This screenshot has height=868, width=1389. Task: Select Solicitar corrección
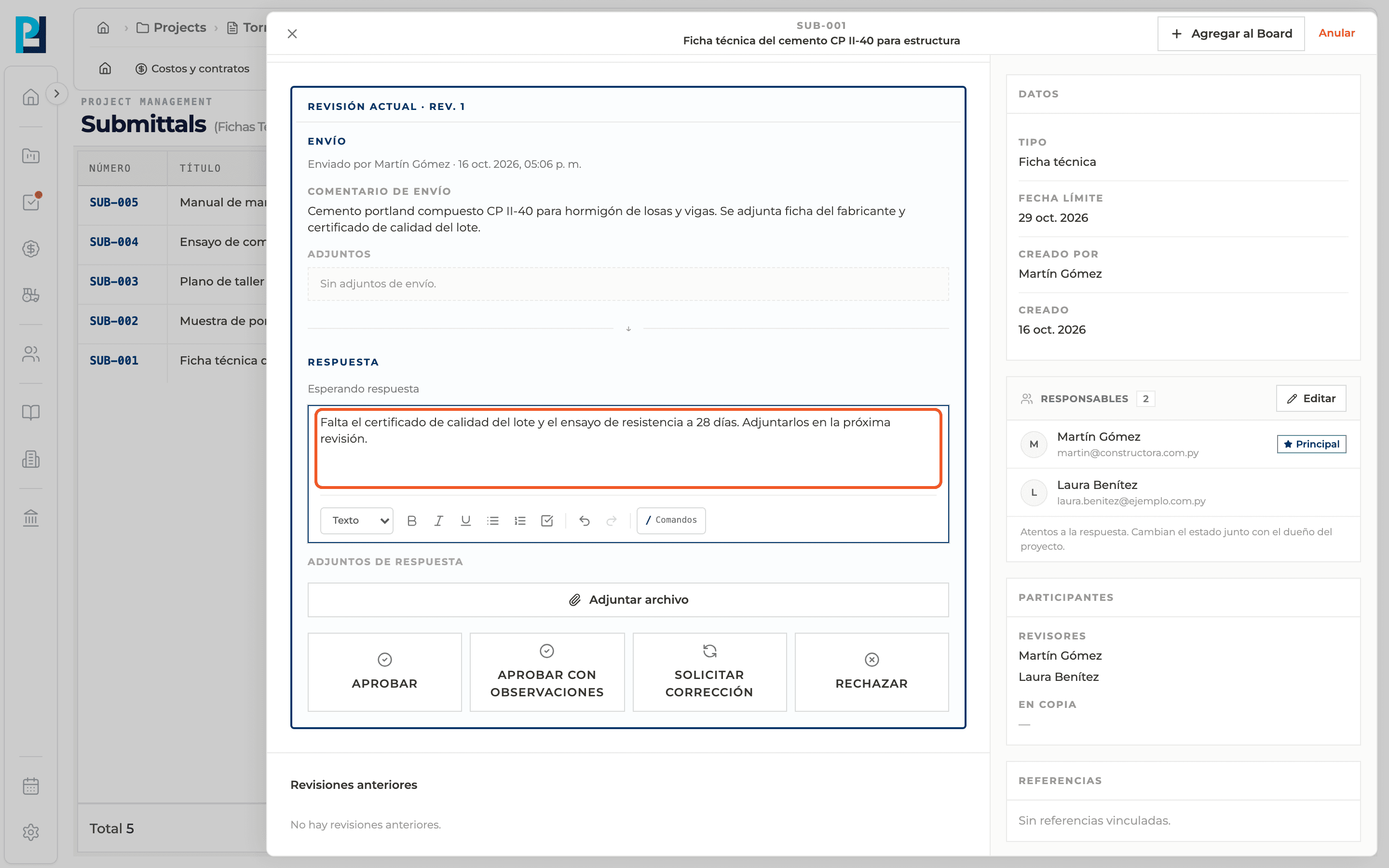(709, 672)
